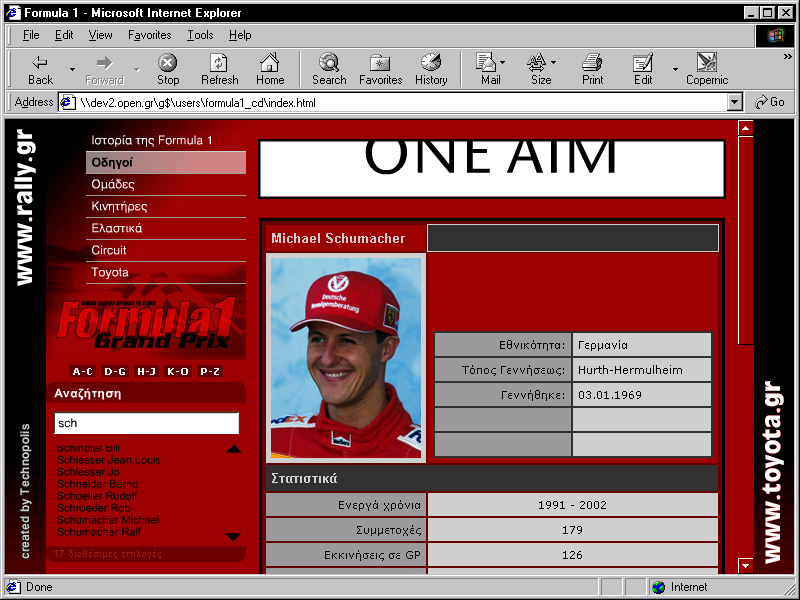Open the Search pane
The height and width of the screenshot is (600, 800).
329,69
